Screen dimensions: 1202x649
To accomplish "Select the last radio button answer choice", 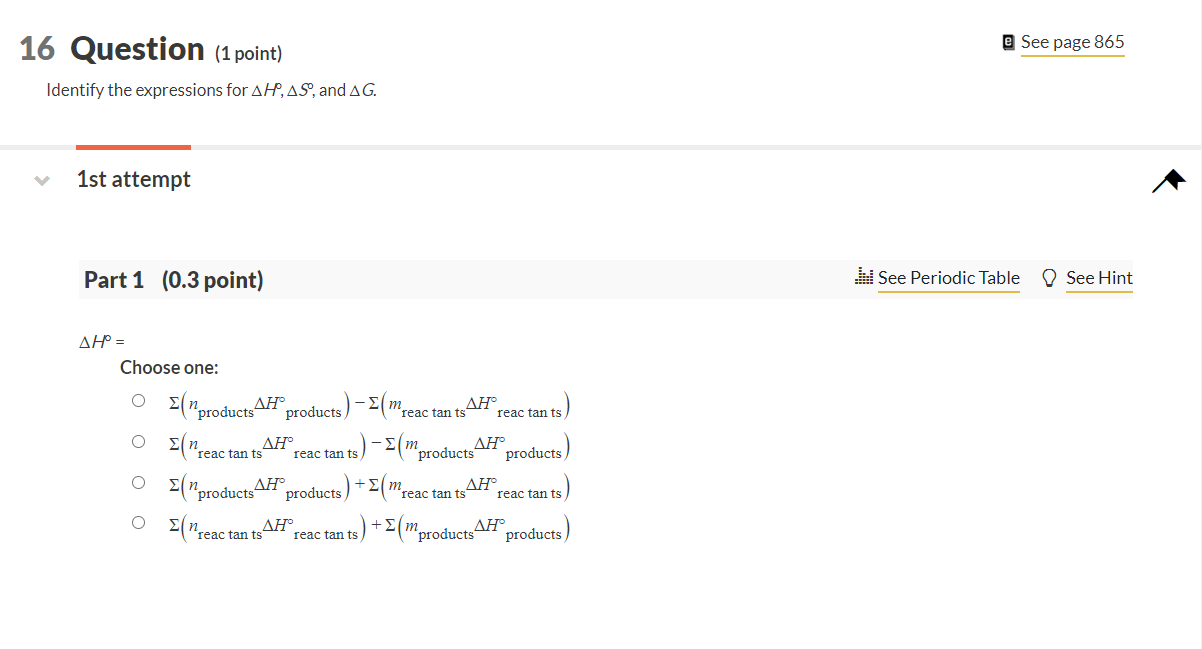I will (138, 522).
